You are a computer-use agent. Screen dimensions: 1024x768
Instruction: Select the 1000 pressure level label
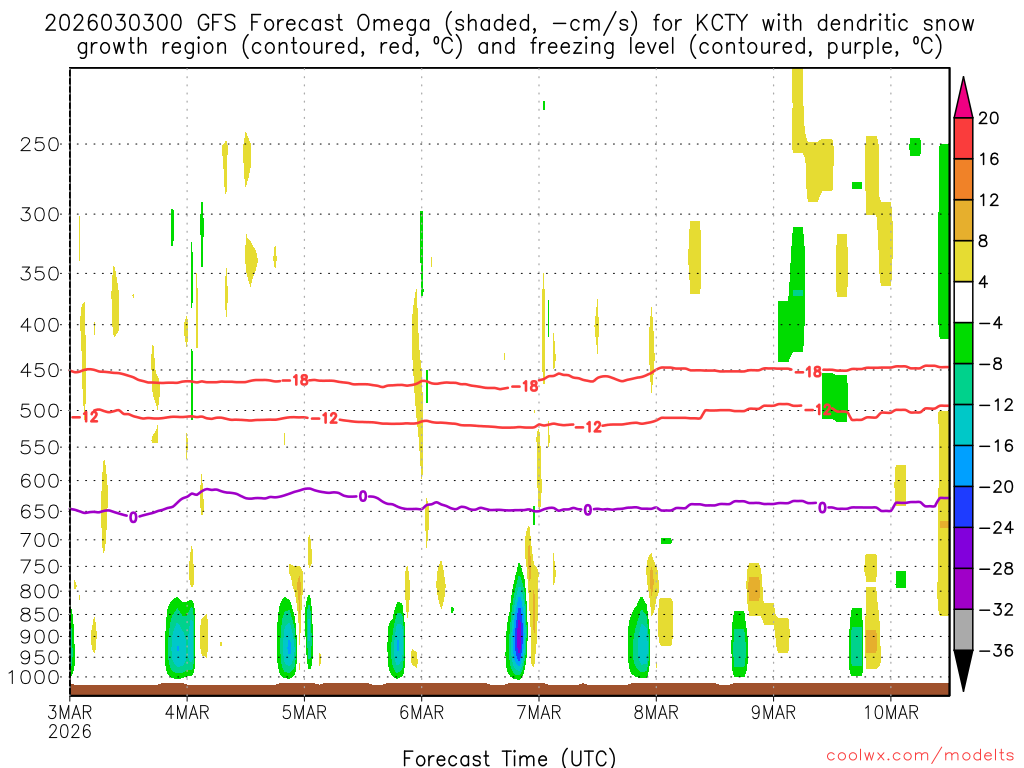pos(35,678)
